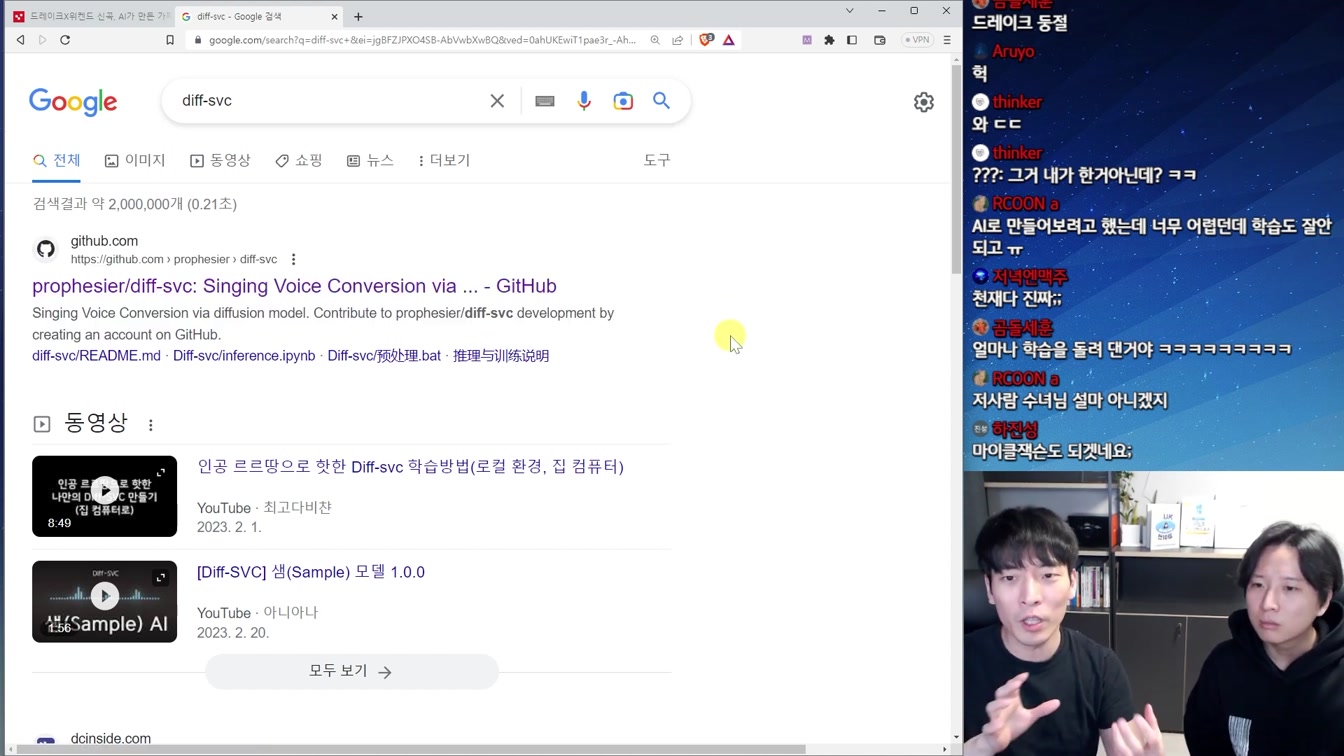Click the 검색결과 약 2,000,000개 result count
The image size is (1344, 756).
click(x=135, y=204)
